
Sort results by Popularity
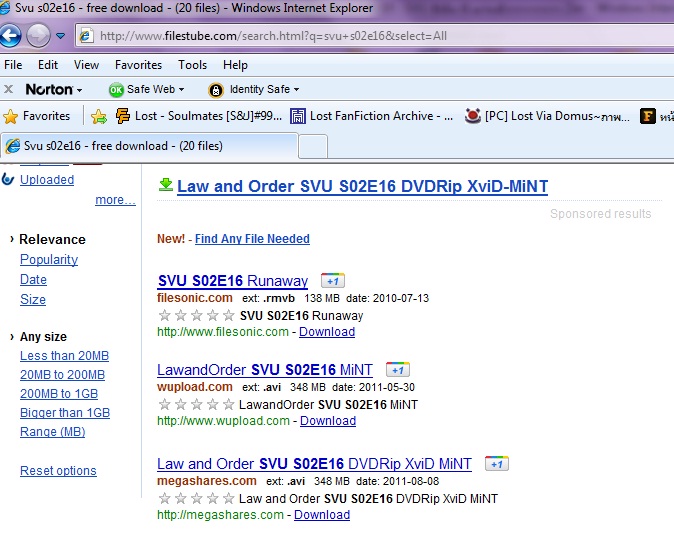click(49, 260)
